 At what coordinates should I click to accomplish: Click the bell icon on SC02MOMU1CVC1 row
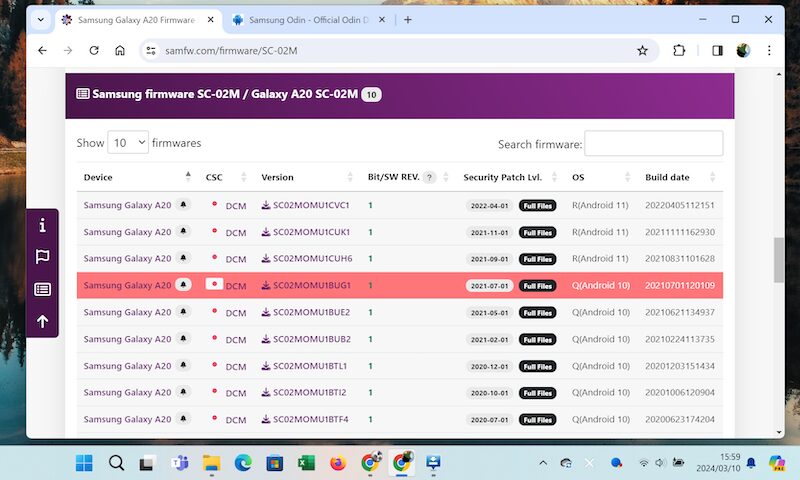183,205
